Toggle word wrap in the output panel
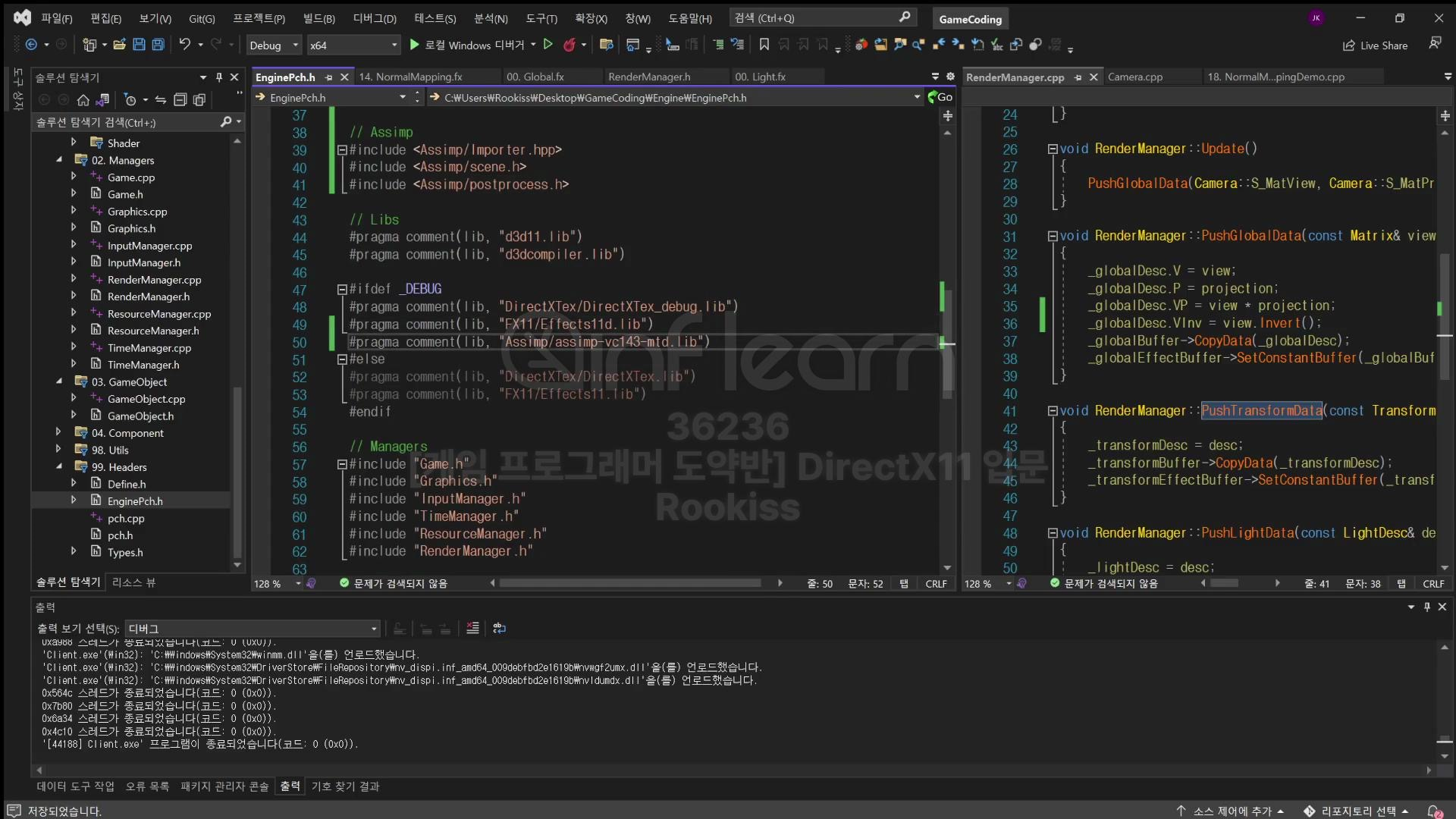The height and width of the screenshot is (819, 1456). point(499,629)
